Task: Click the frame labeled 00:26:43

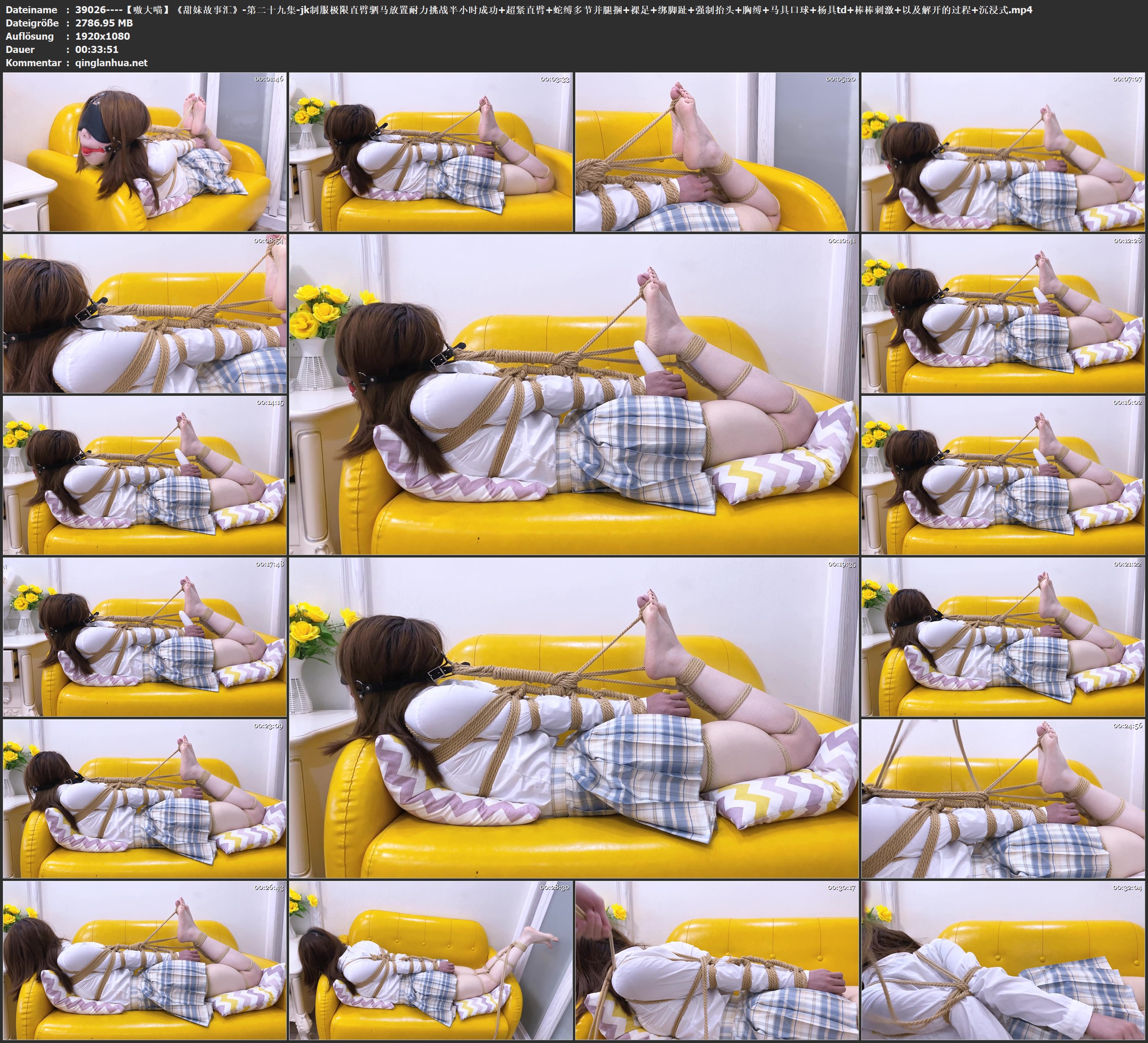Action: click(x=145, y=960)
